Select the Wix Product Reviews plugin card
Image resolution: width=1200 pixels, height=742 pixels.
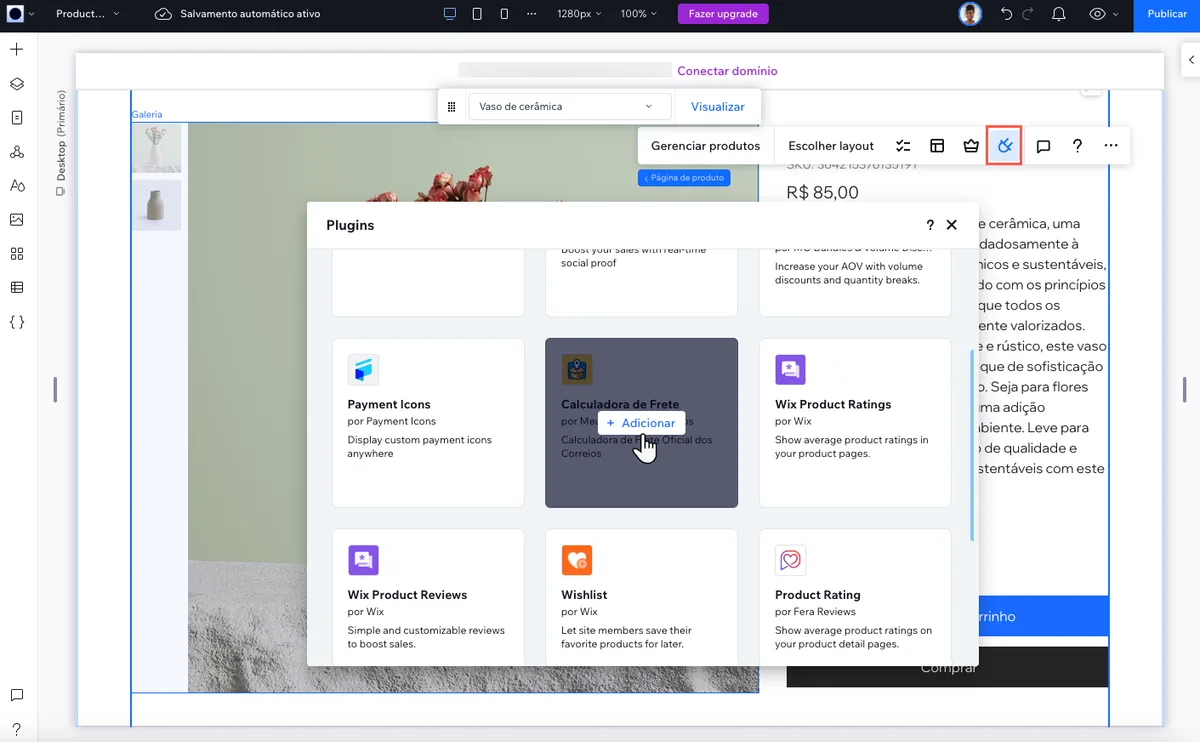[x=428, y=597]
